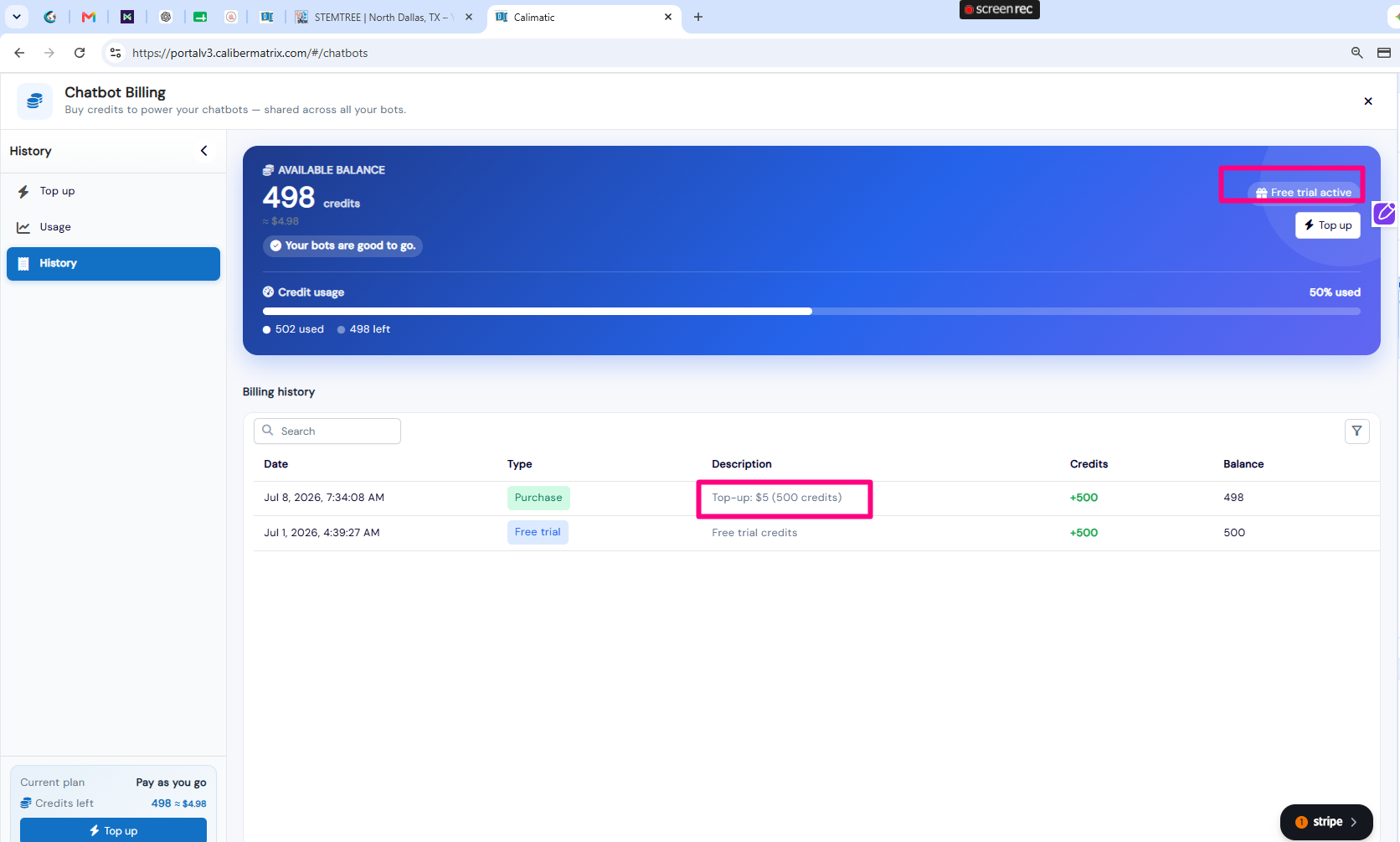
Task: Close the Chatbot Billing panel
Action: (x=1368, y=101)
